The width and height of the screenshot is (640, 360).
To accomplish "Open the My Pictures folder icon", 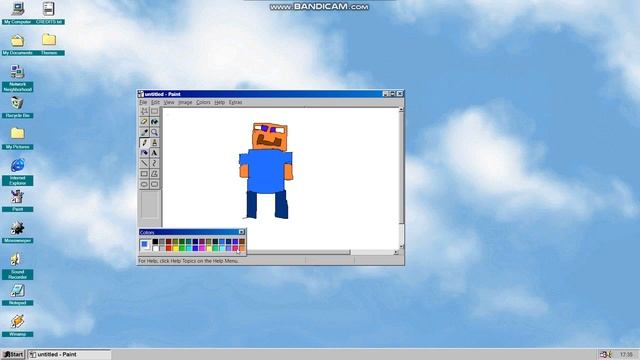I will pyautogui.click(x=18, y=138).
